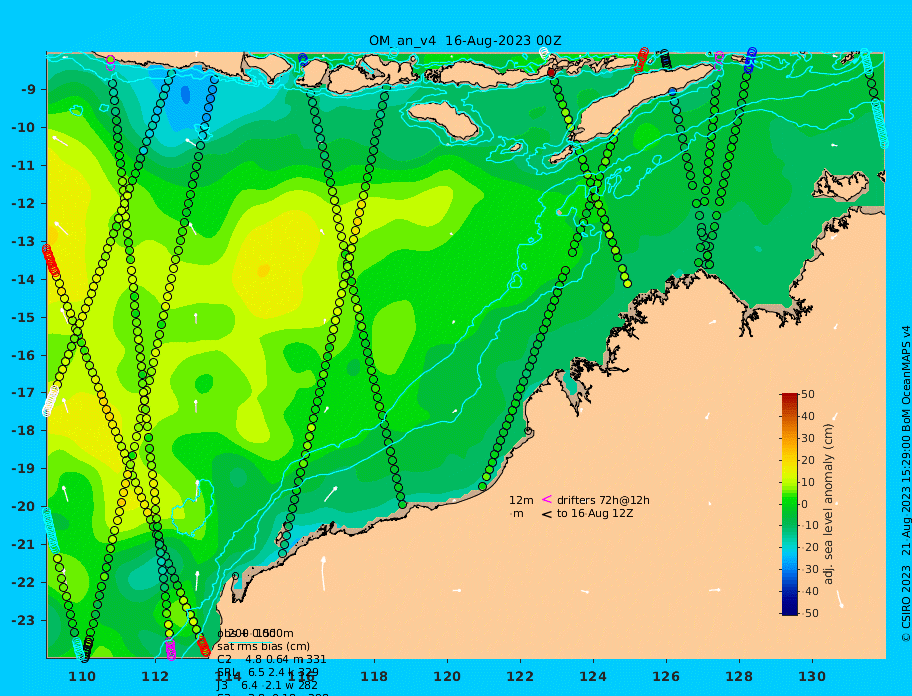The height and width of the screenshot is (696, 912).
Task: Click the map title "OM_an_v4 16-Aug-2023 00Z"
Action: tap(465, 41)
